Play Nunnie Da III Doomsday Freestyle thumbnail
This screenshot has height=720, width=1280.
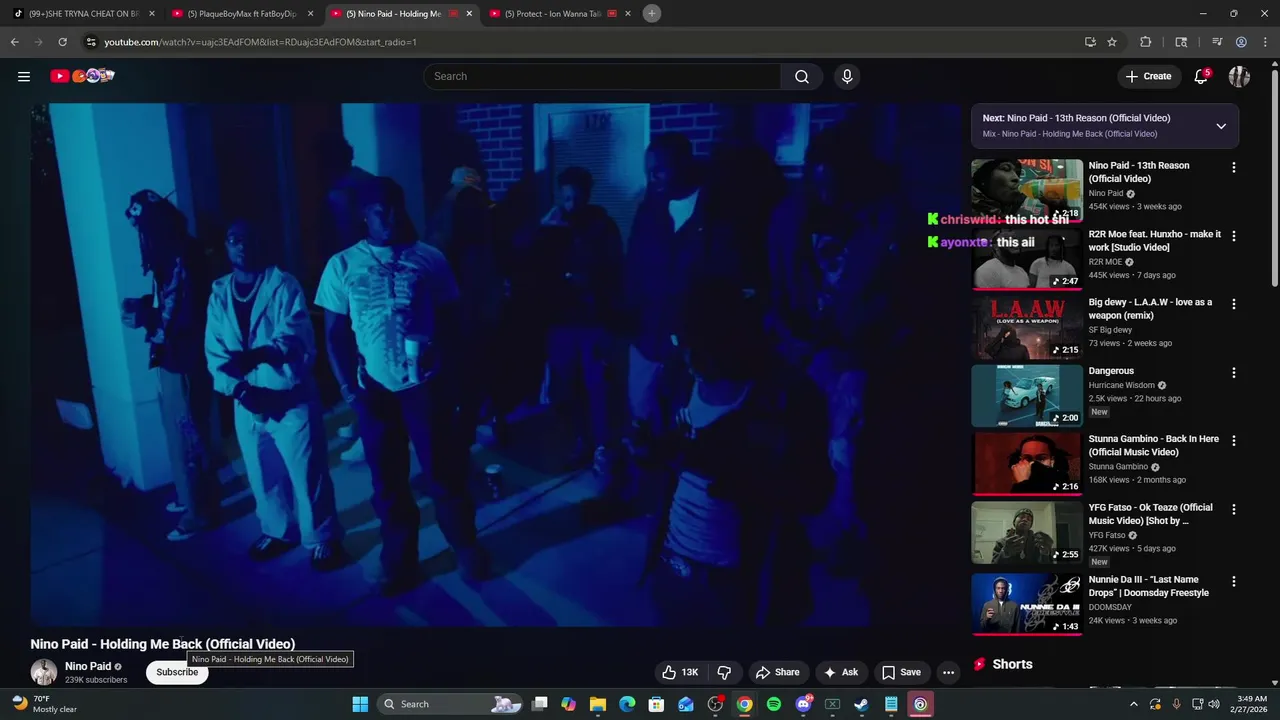(x=1027, y=604)
